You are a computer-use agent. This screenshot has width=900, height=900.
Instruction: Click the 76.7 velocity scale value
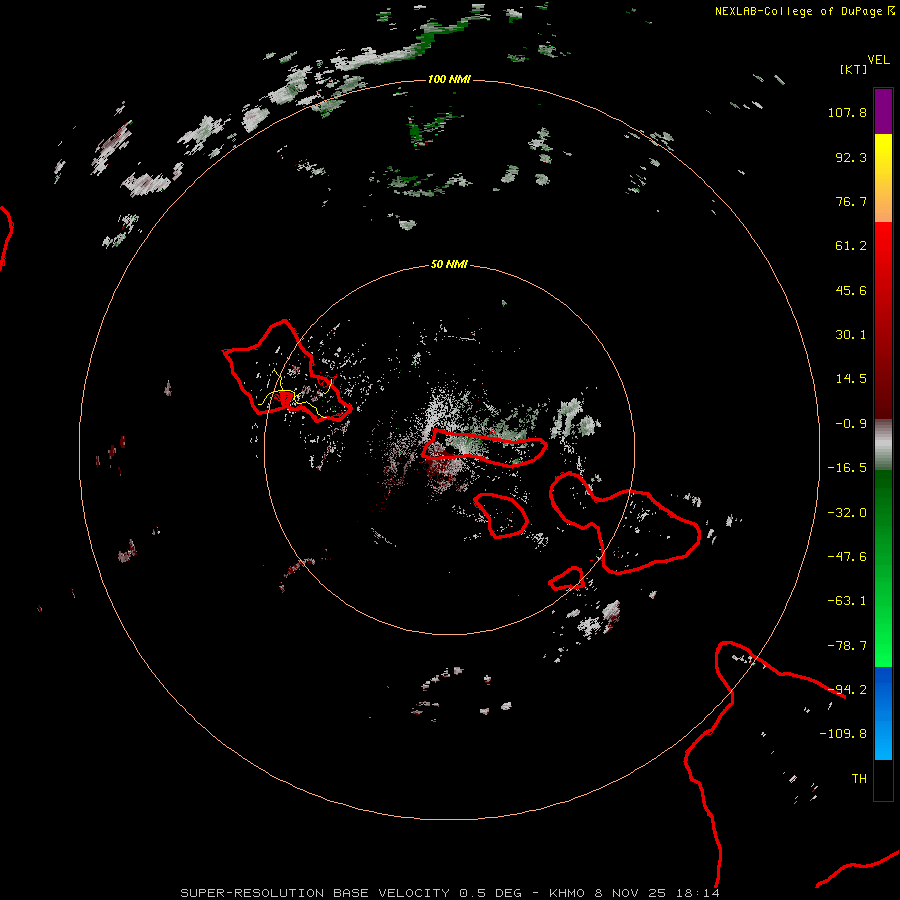pos(851,201)
